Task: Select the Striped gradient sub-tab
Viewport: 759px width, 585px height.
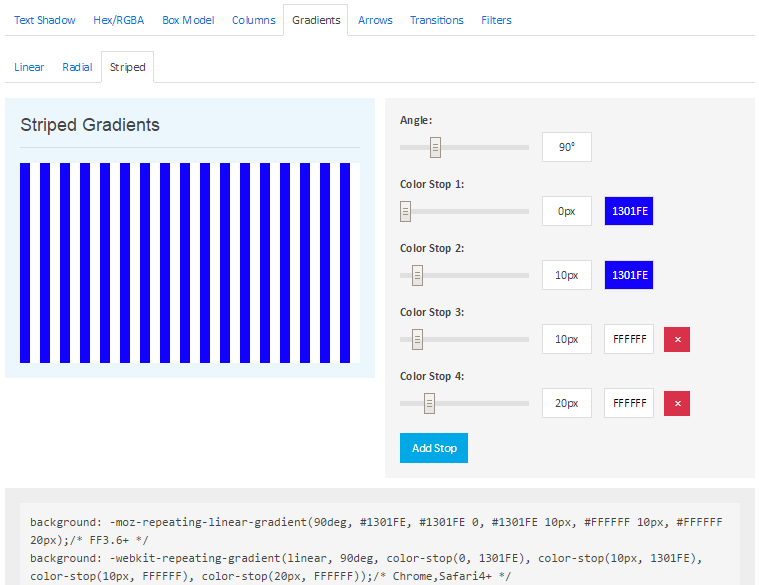Action: coord(127,67)
